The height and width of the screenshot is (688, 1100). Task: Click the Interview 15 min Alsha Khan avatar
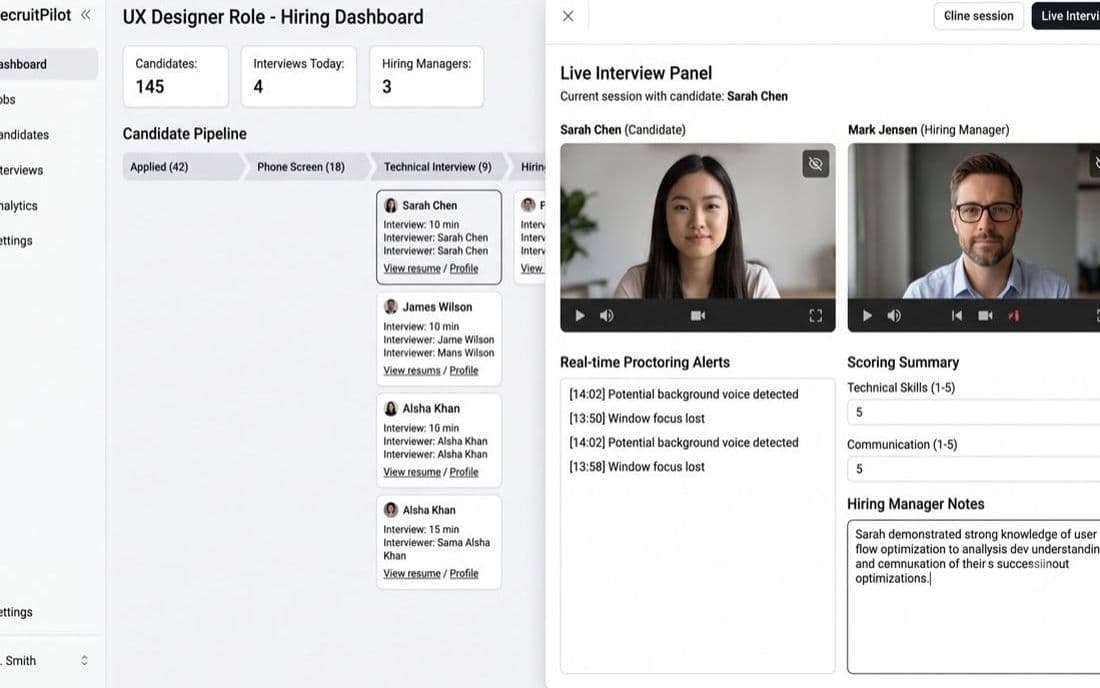pos(391,510)
